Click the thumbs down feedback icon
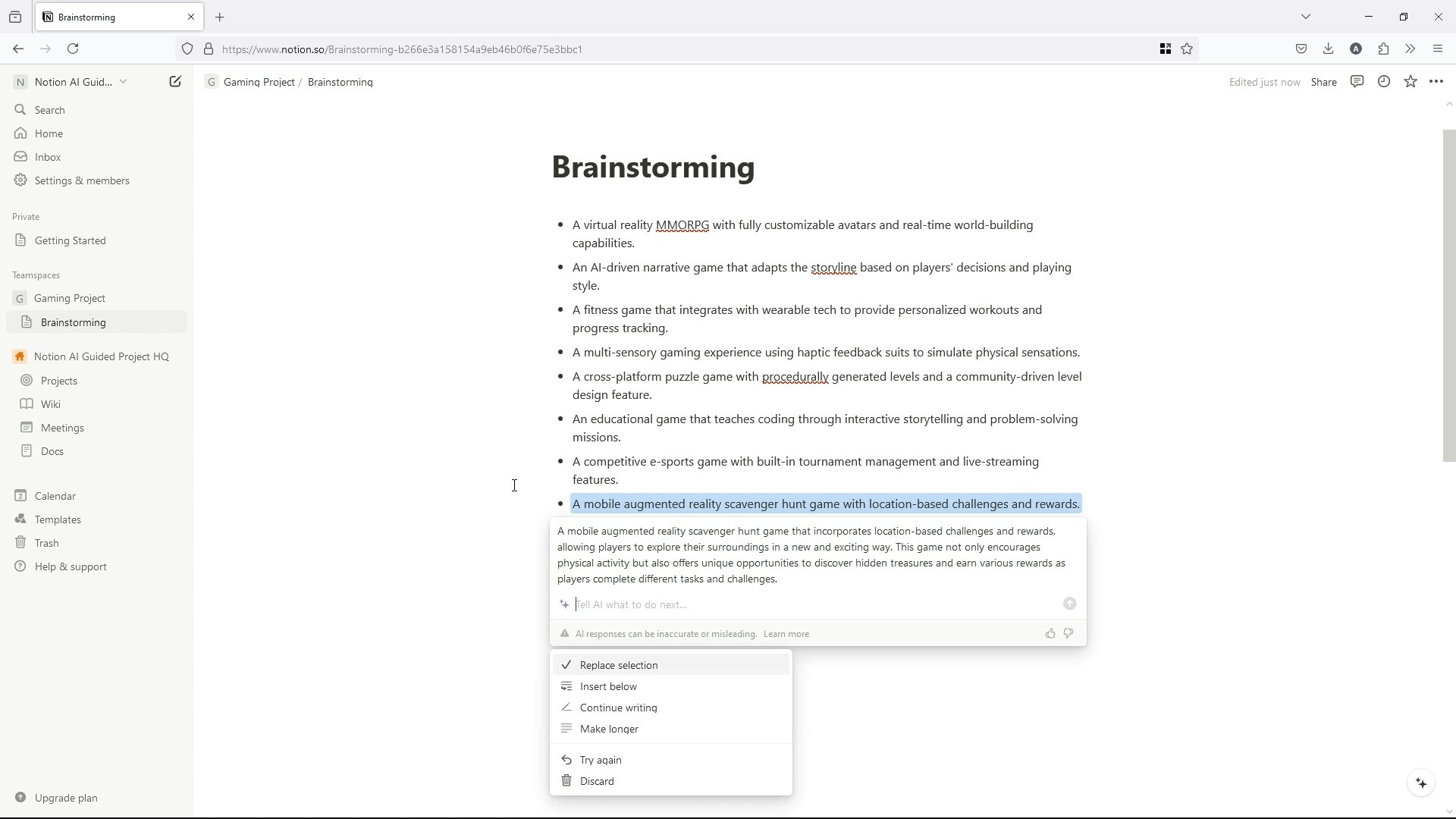This screenshot has width=1456, height=819. coord(1068,633)
